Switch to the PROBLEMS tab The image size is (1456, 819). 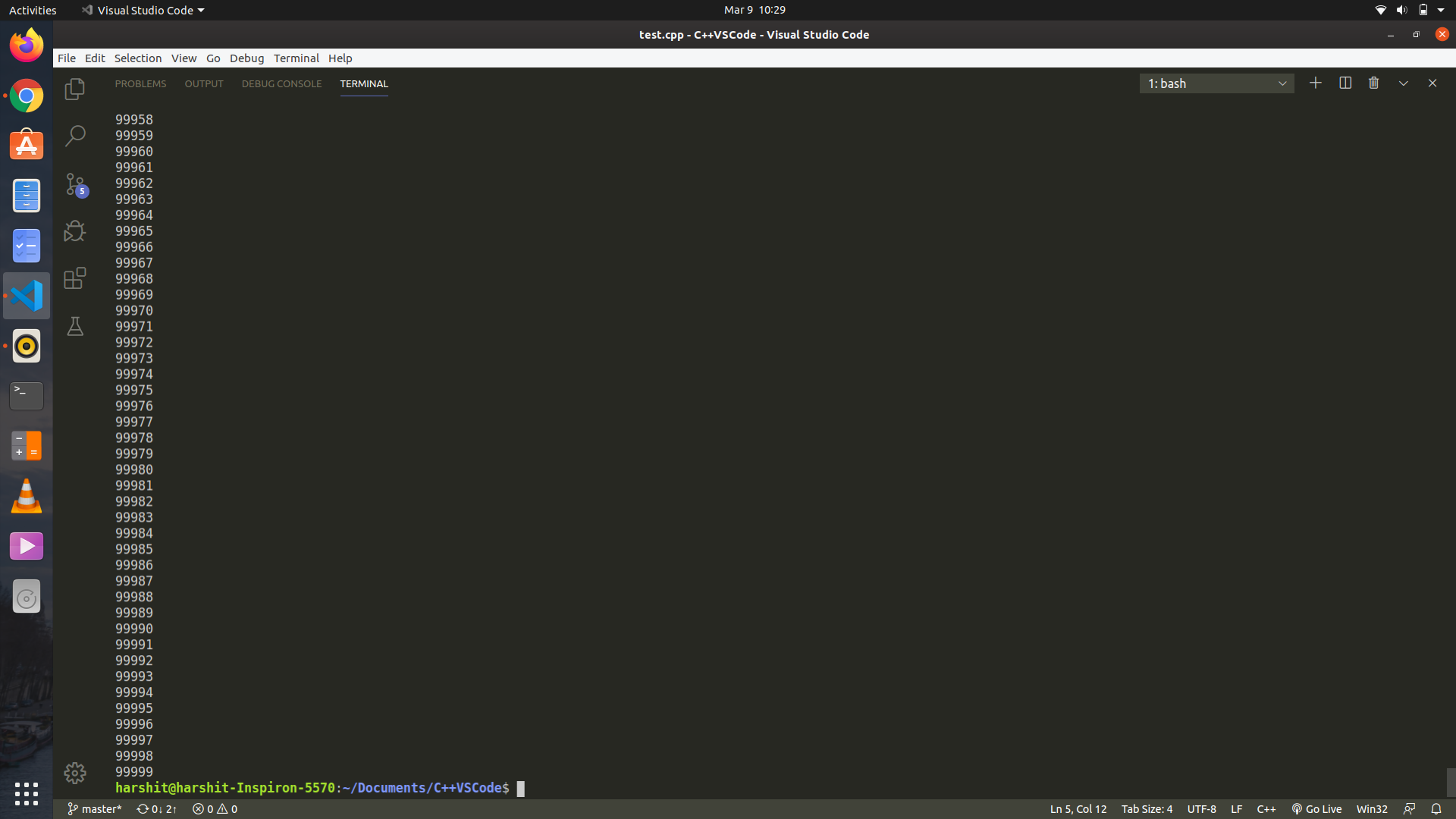(x=140, y=83)
